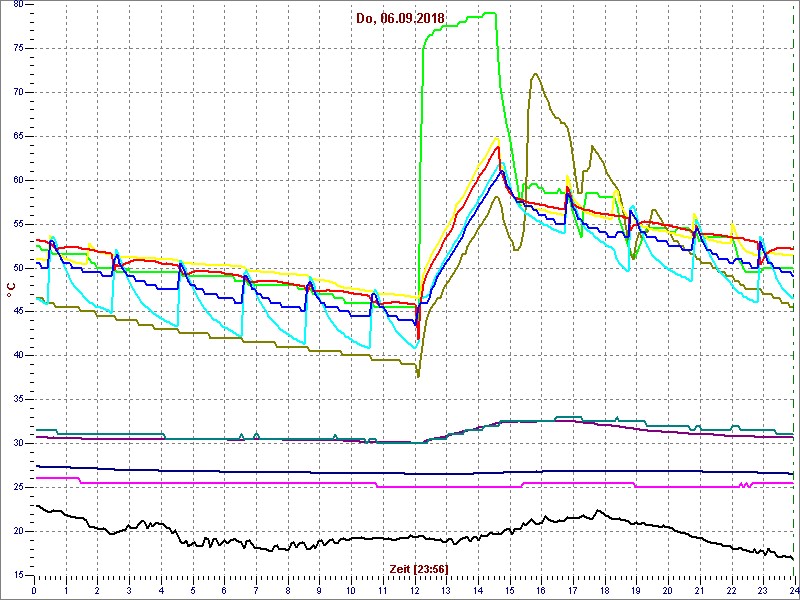
Task: Click hour 23 on the time axis
Action: [762, 590]
